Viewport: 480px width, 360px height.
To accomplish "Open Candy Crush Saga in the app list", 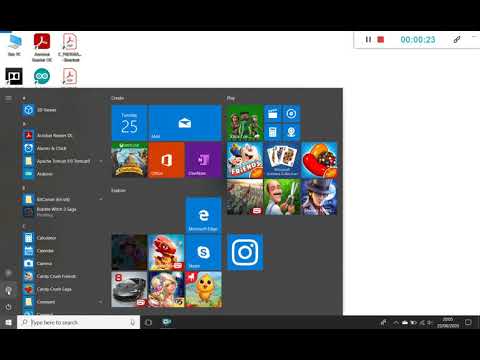I will tap(62, 289).
